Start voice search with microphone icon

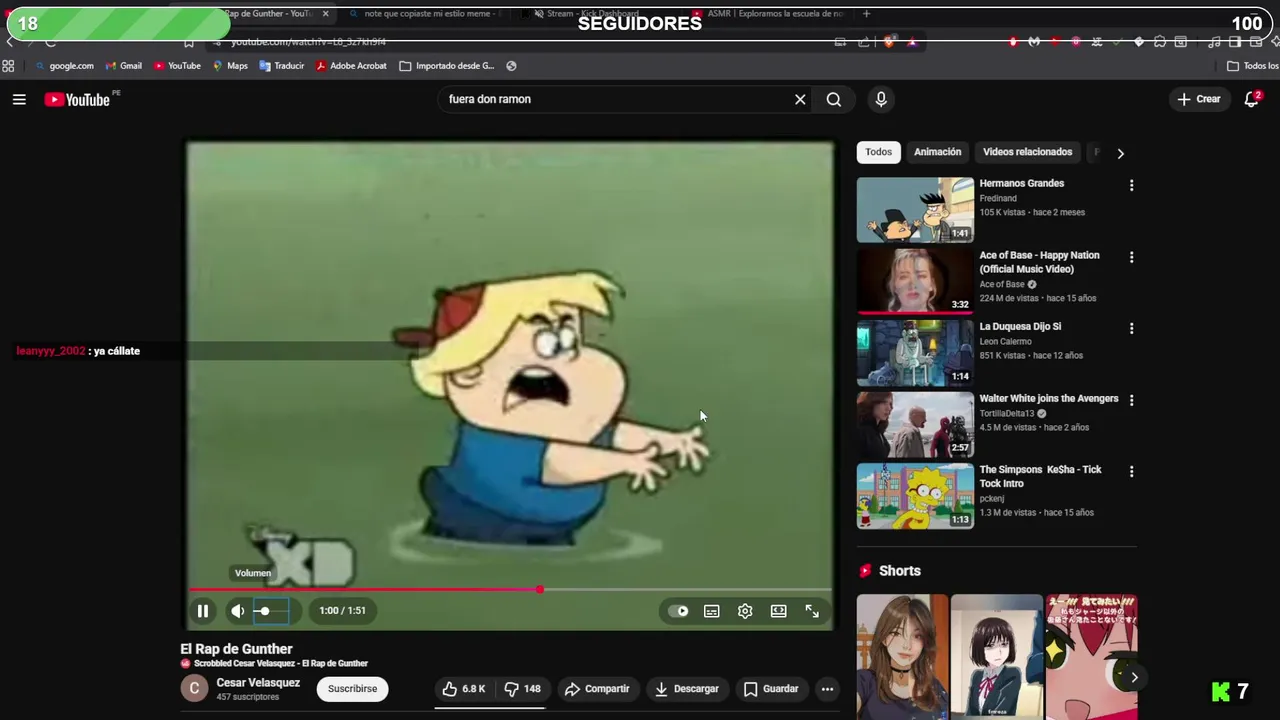coord(881,99)
